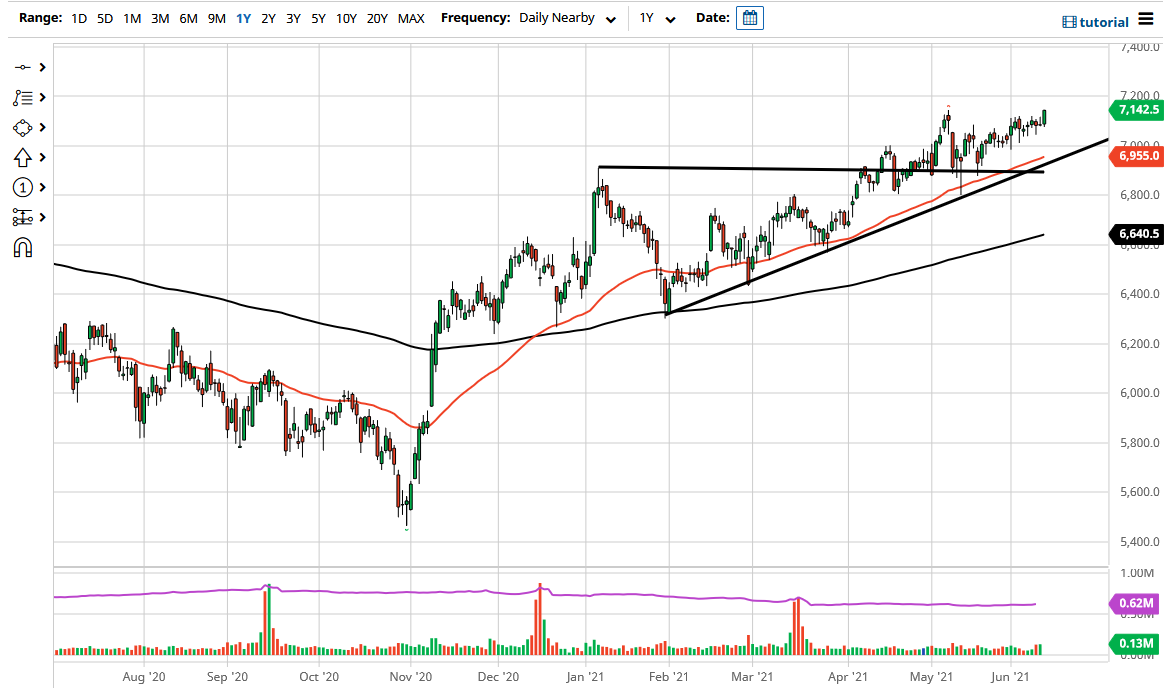Open the 1Y interval dropdown

(x=655, y=17)
